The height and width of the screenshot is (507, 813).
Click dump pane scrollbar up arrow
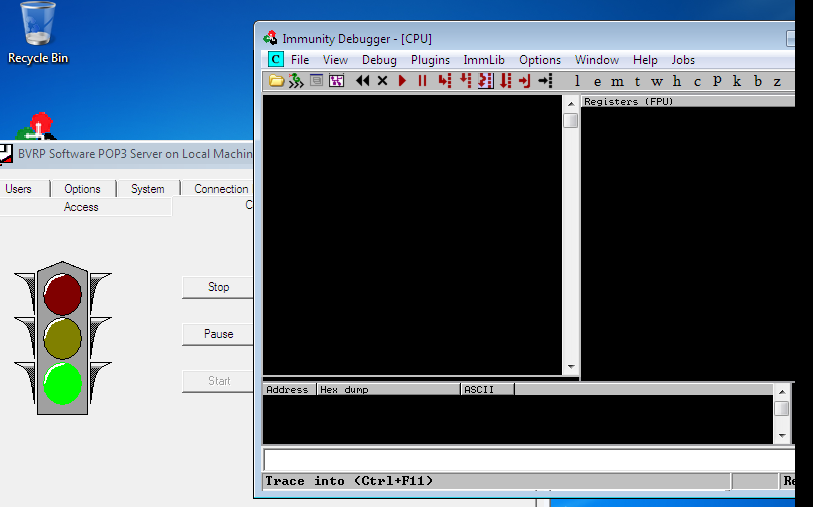point(782,392)
